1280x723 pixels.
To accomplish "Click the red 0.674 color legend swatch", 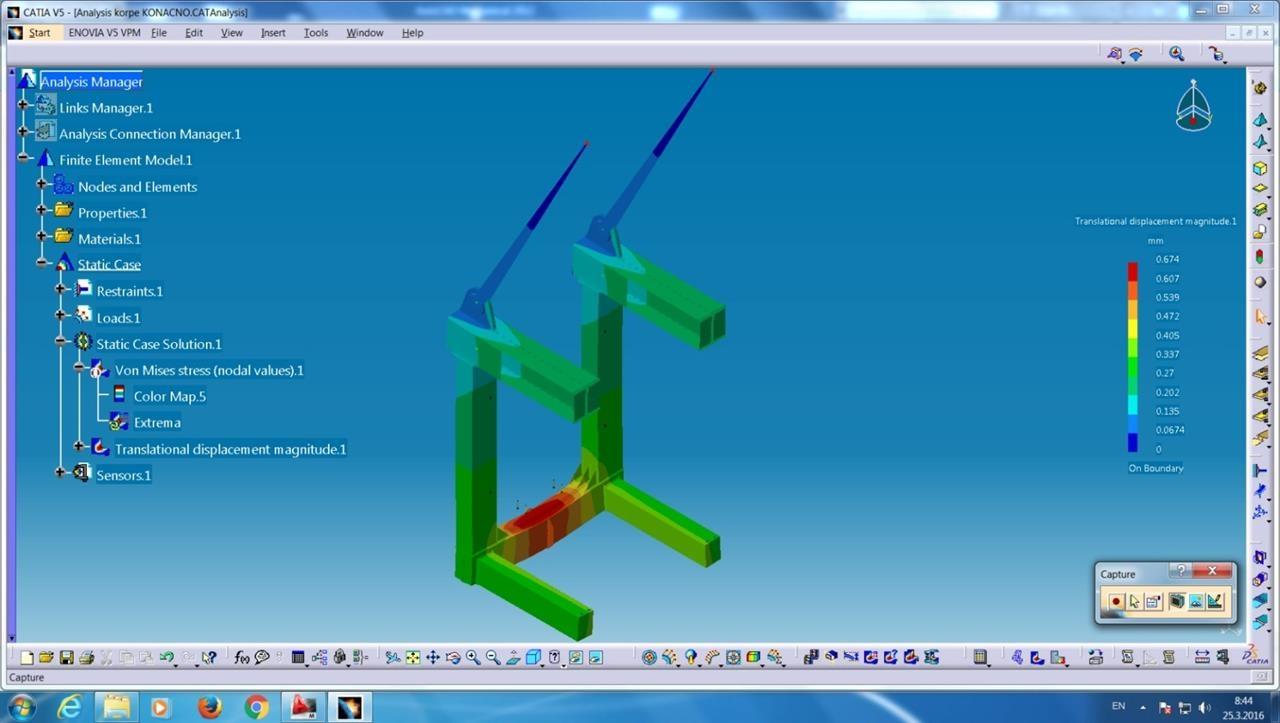I will point(1133,271).
